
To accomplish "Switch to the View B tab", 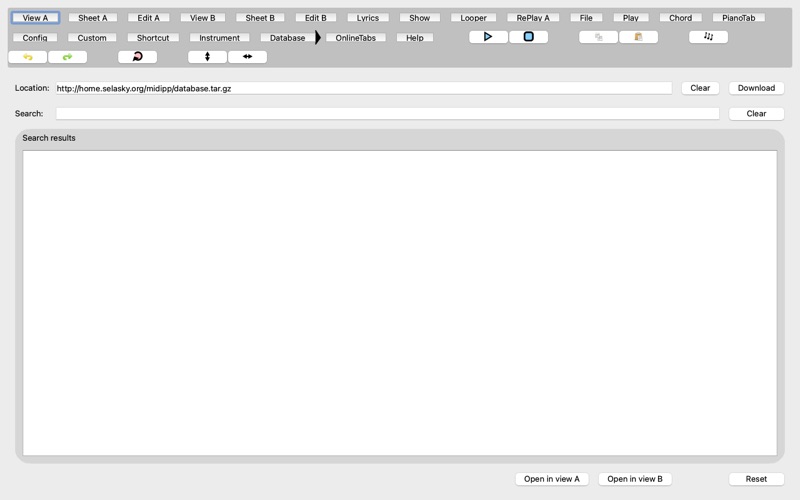I will coord(203,18).
